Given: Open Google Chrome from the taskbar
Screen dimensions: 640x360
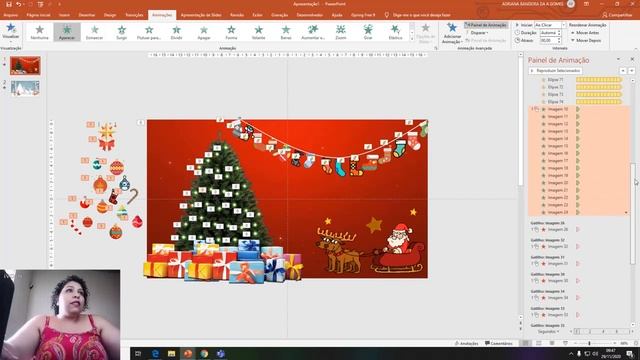Looking at the screenshot, I should tap(204, 353).
